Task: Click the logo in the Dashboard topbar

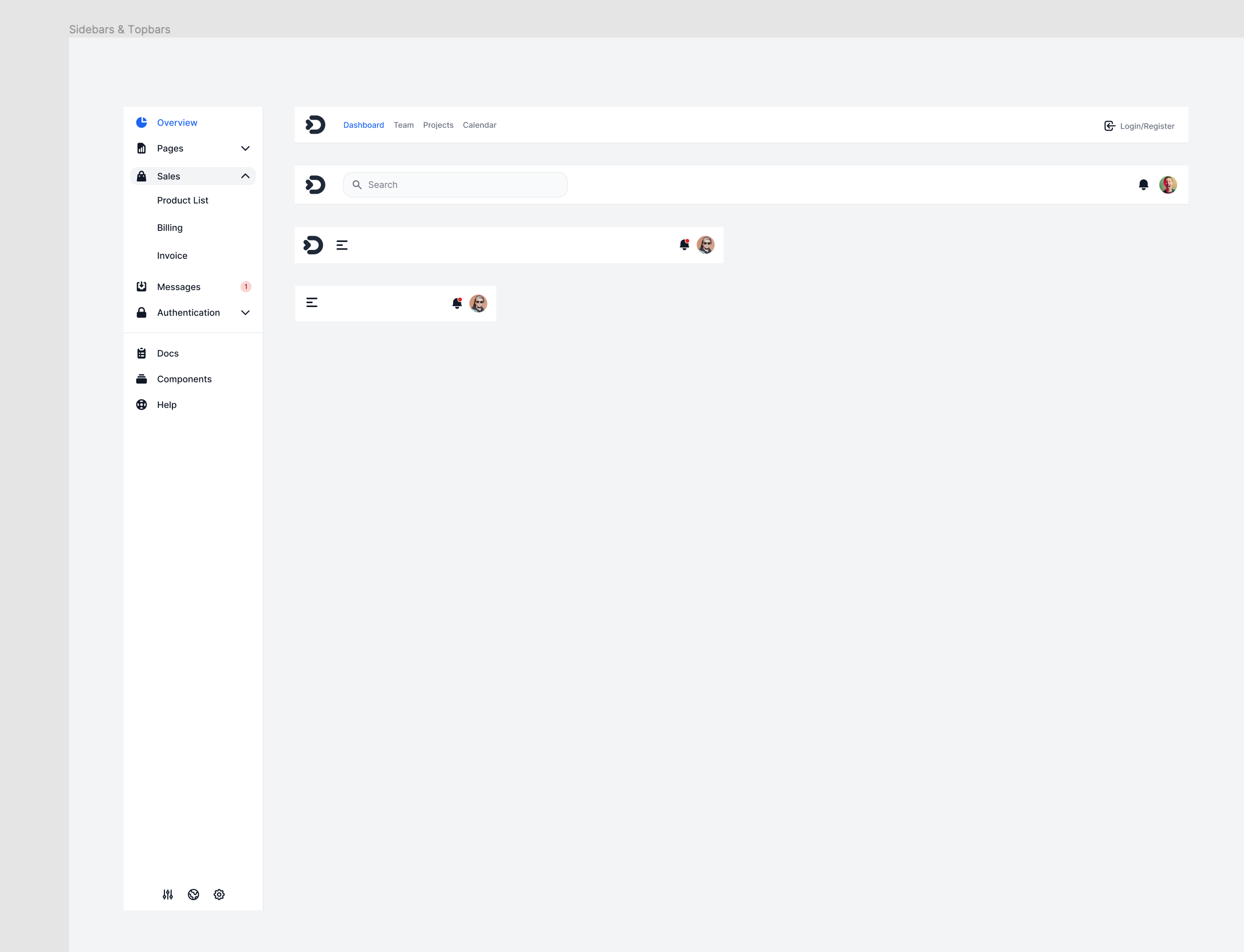Action: pyautogui.click(x=315, y=125)
